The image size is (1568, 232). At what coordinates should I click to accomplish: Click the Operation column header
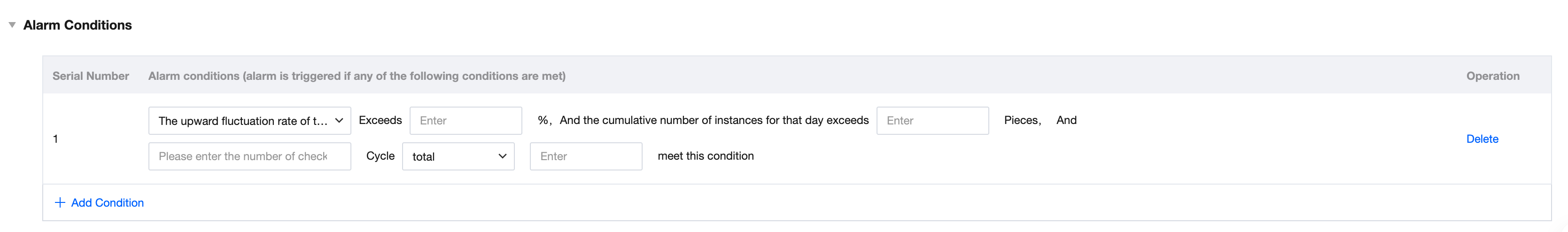1492,76
